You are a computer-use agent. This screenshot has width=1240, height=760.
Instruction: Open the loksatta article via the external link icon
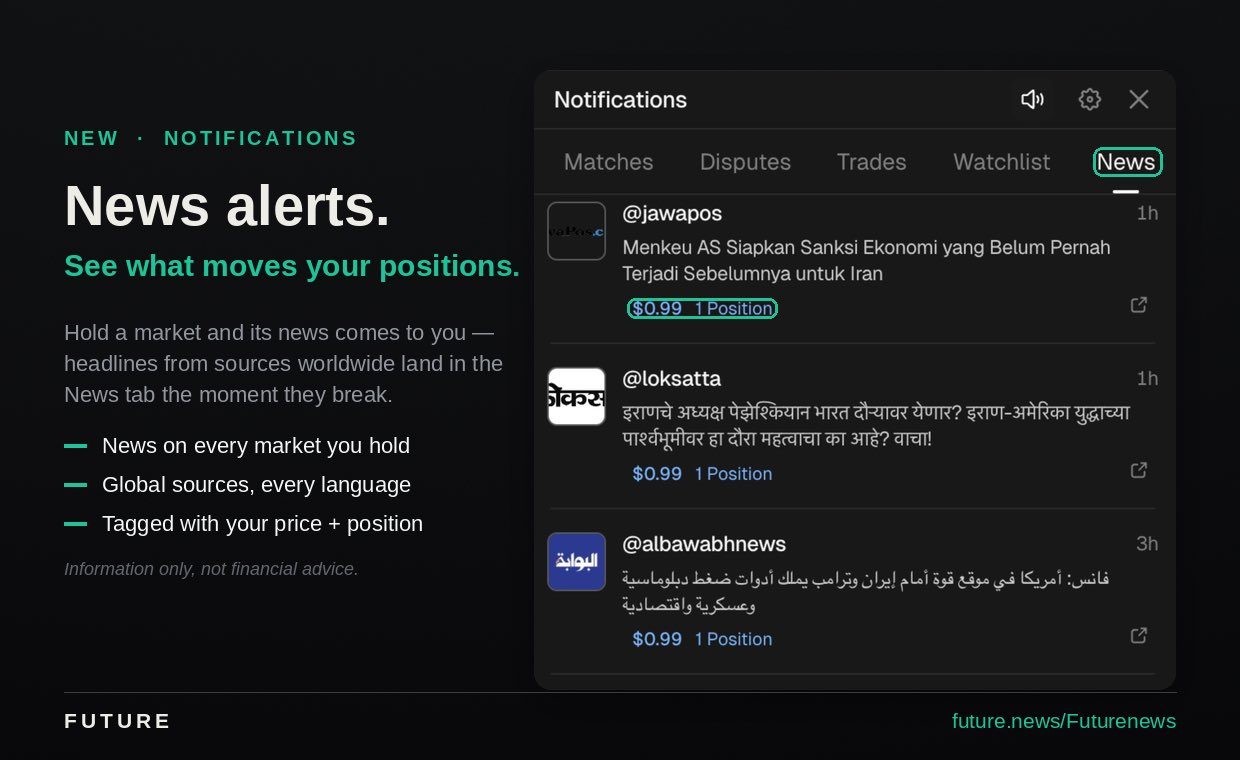1139,470
